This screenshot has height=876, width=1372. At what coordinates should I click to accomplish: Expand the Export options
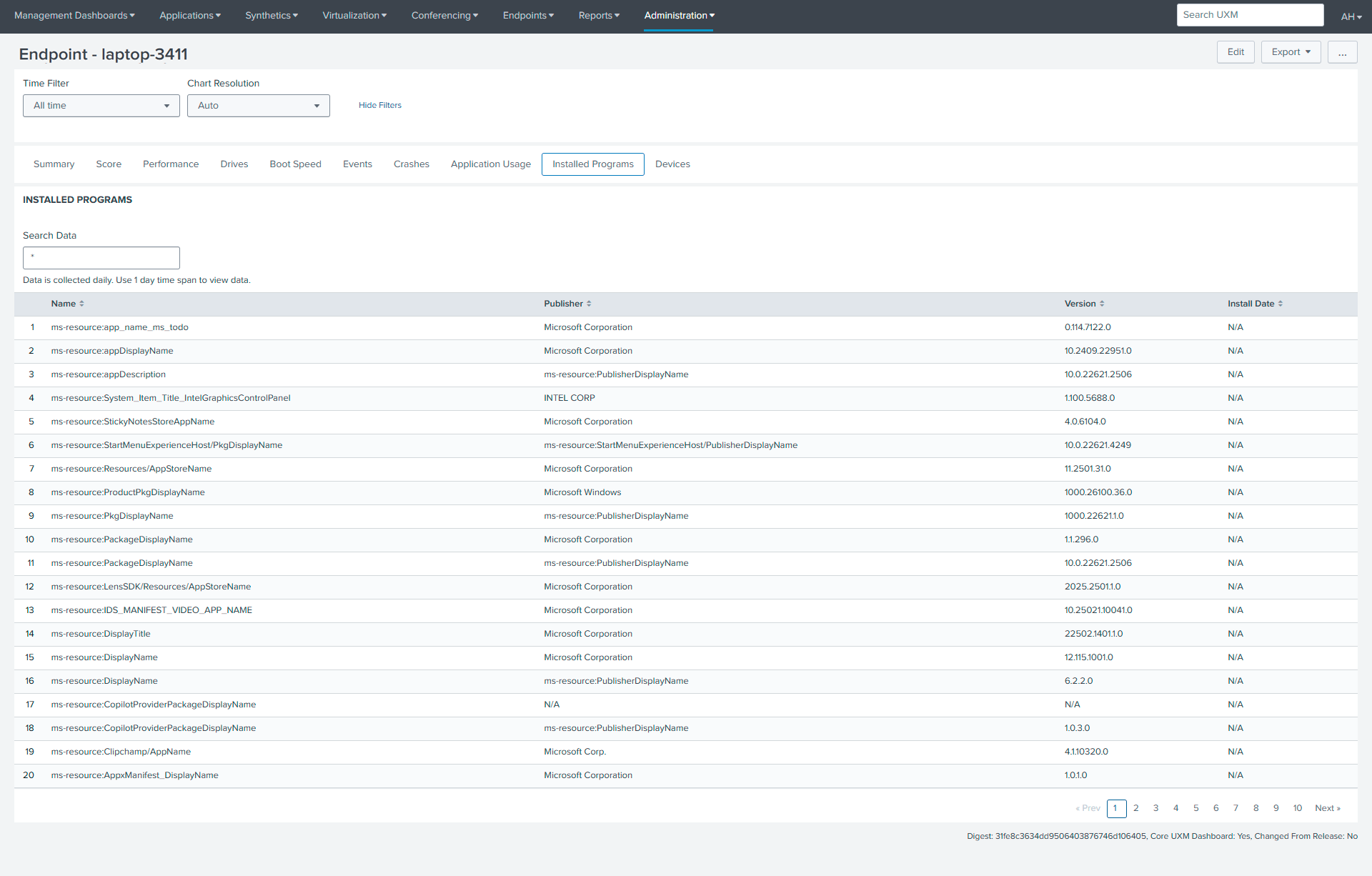(x=1291, y=52)
